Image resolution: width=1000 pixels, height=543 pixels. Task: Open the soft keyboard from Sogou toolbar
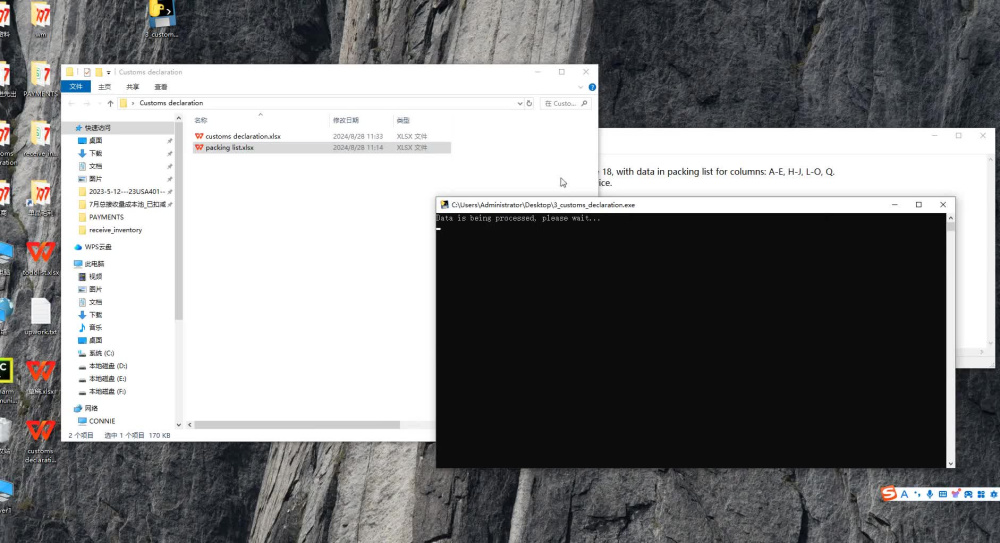coord(943,494)
